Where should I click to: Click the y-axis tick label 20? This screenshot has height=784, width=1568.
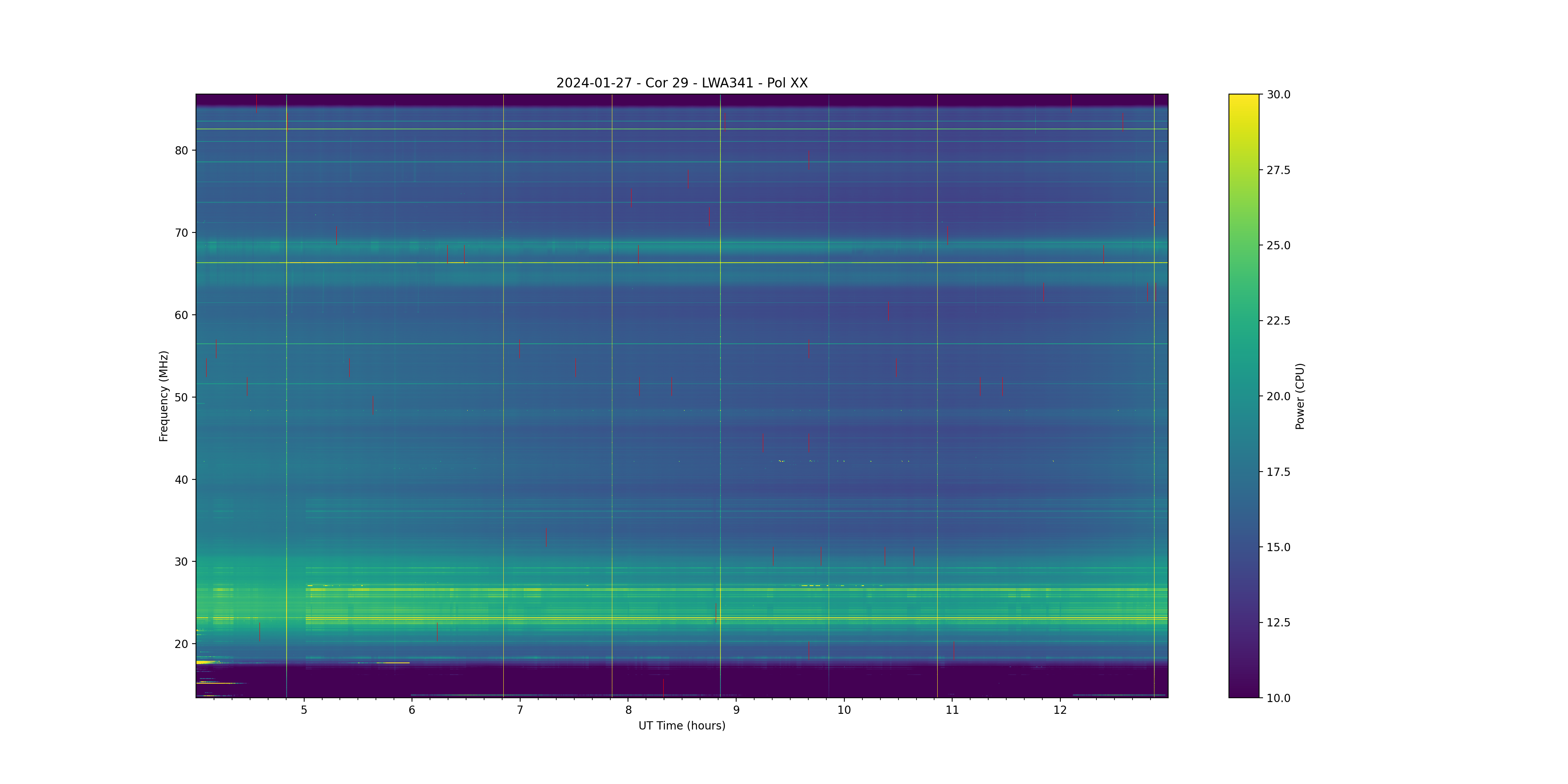tap(181, 644)
